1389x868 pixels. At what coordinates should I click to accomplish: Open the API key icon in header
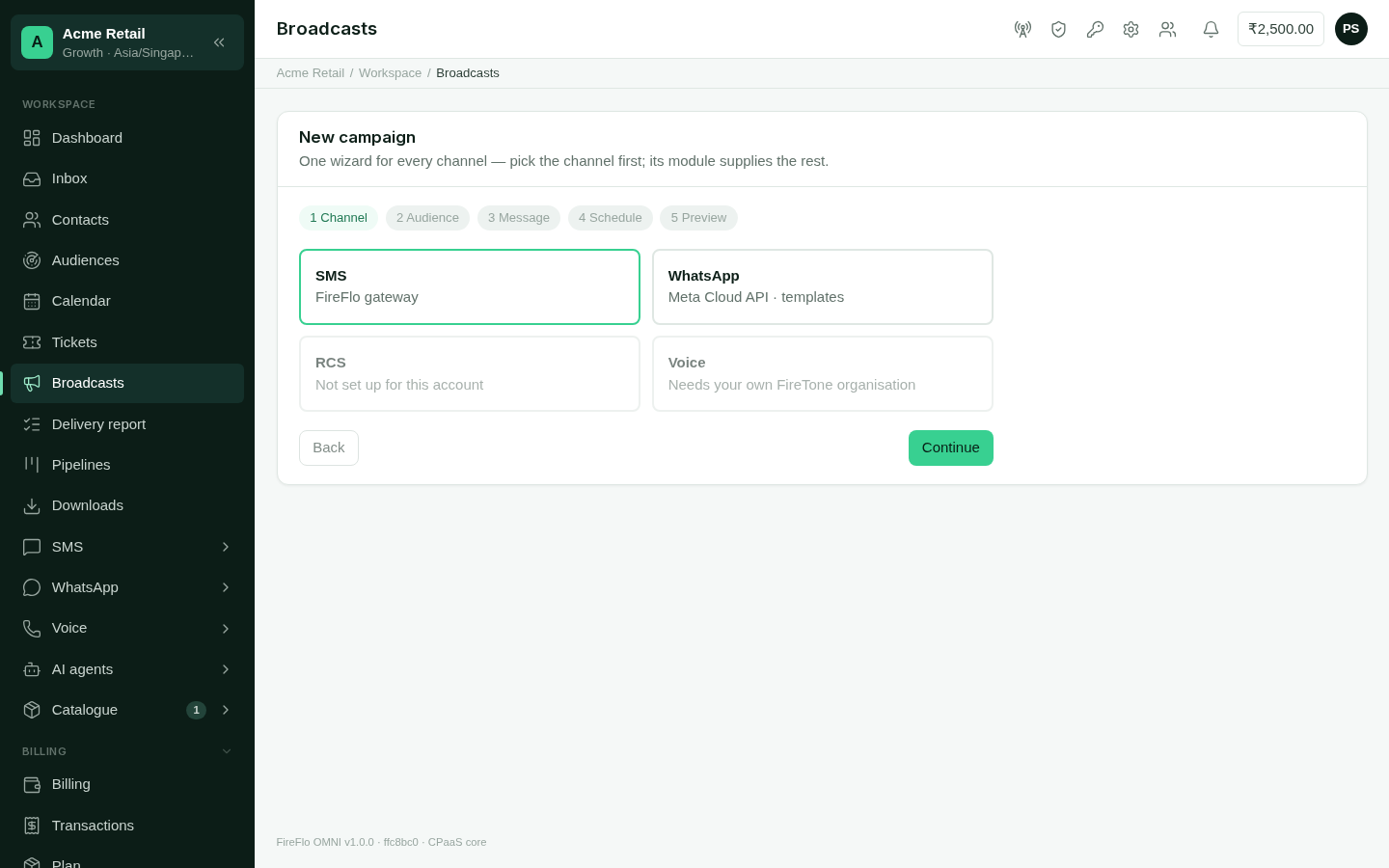point(1095,29)
